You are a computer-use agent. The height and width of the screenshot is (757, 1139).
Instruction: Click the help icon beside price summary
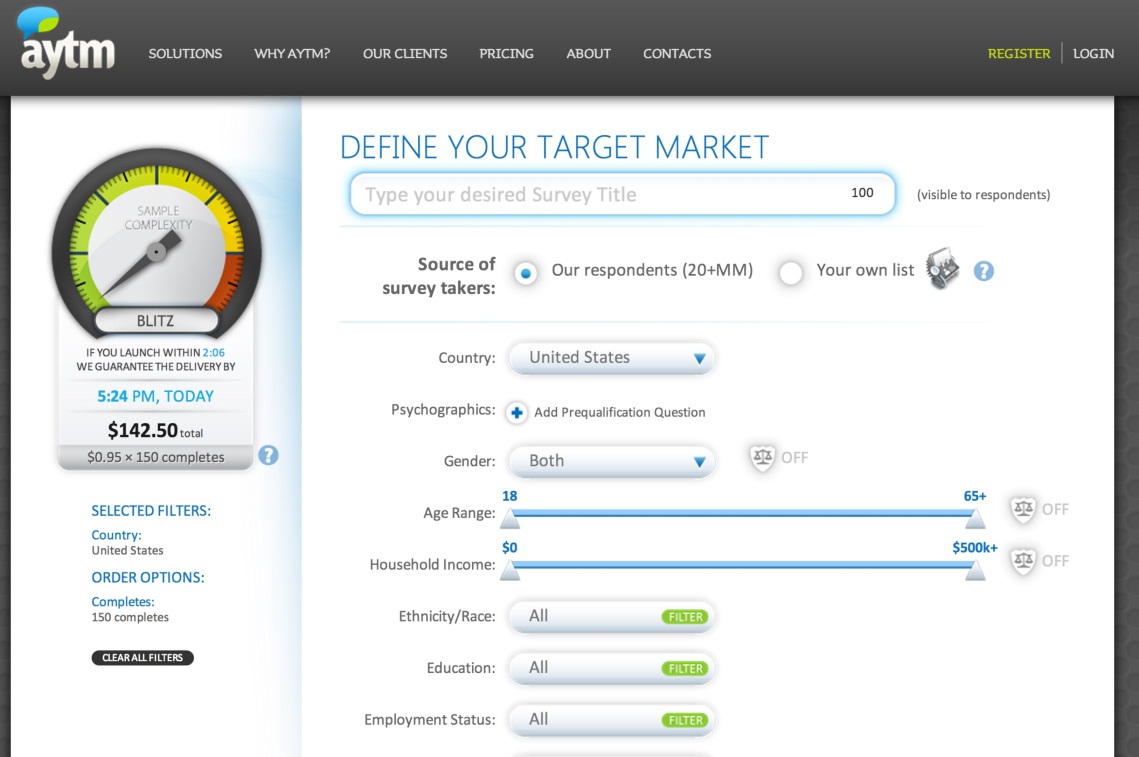click(x=268, y=455)
